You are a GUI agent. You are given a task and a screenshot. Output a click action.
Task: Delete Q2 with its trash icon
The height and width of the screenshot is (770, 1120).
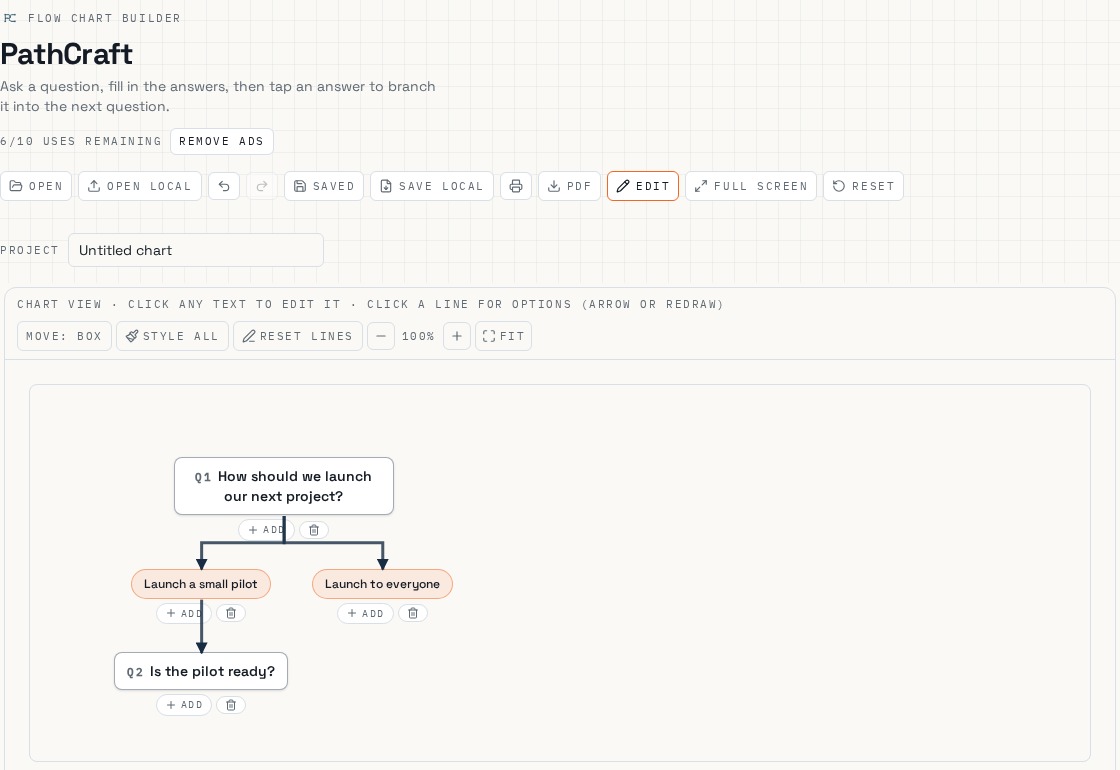click(x=231, y=705)
